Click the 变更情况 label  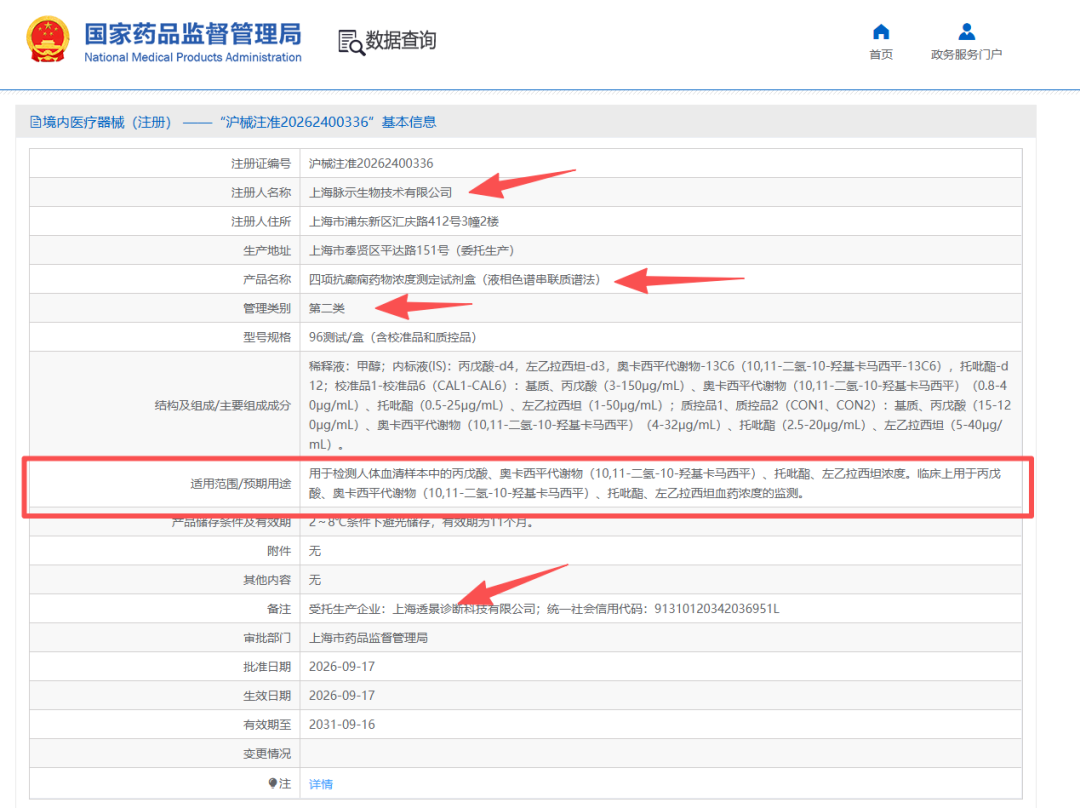[267, 753]
